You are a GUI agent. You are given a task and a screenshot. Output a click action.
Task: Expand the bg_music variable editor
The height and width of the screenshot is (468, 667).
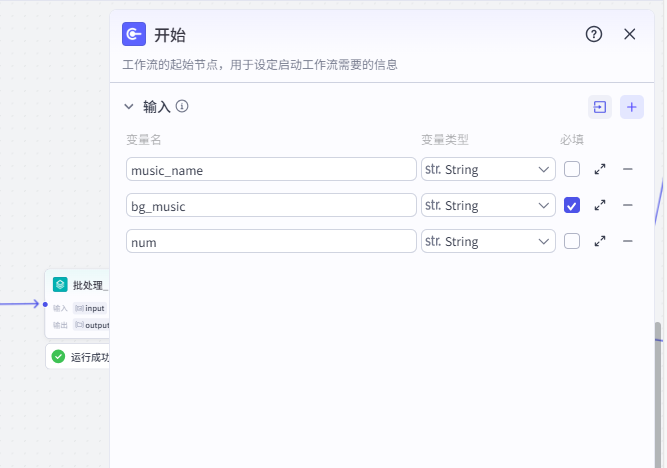pos(600,205)
